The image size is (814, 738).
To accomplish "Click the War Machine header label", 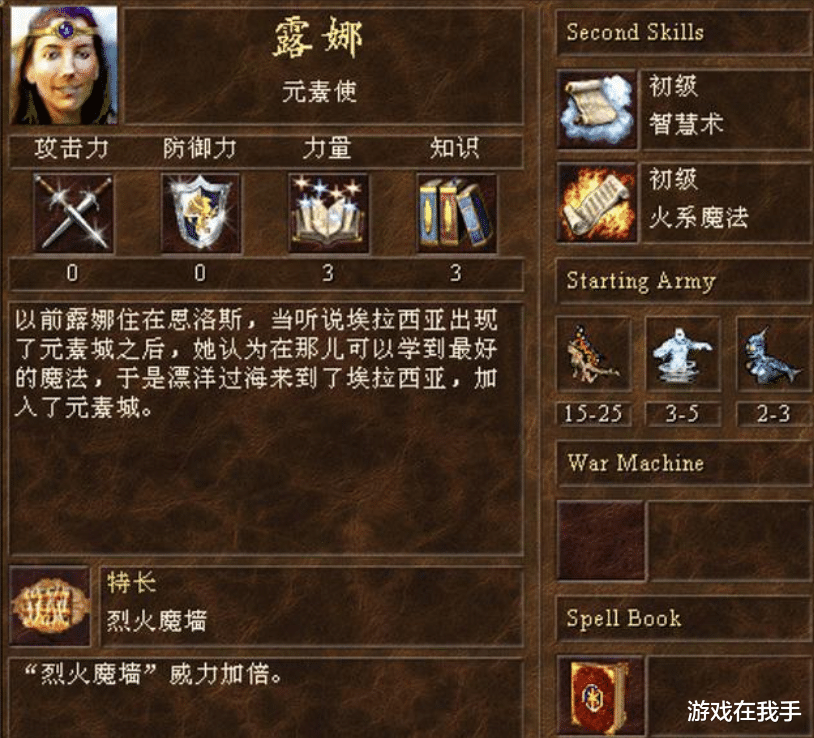I will tap(635, 462).
